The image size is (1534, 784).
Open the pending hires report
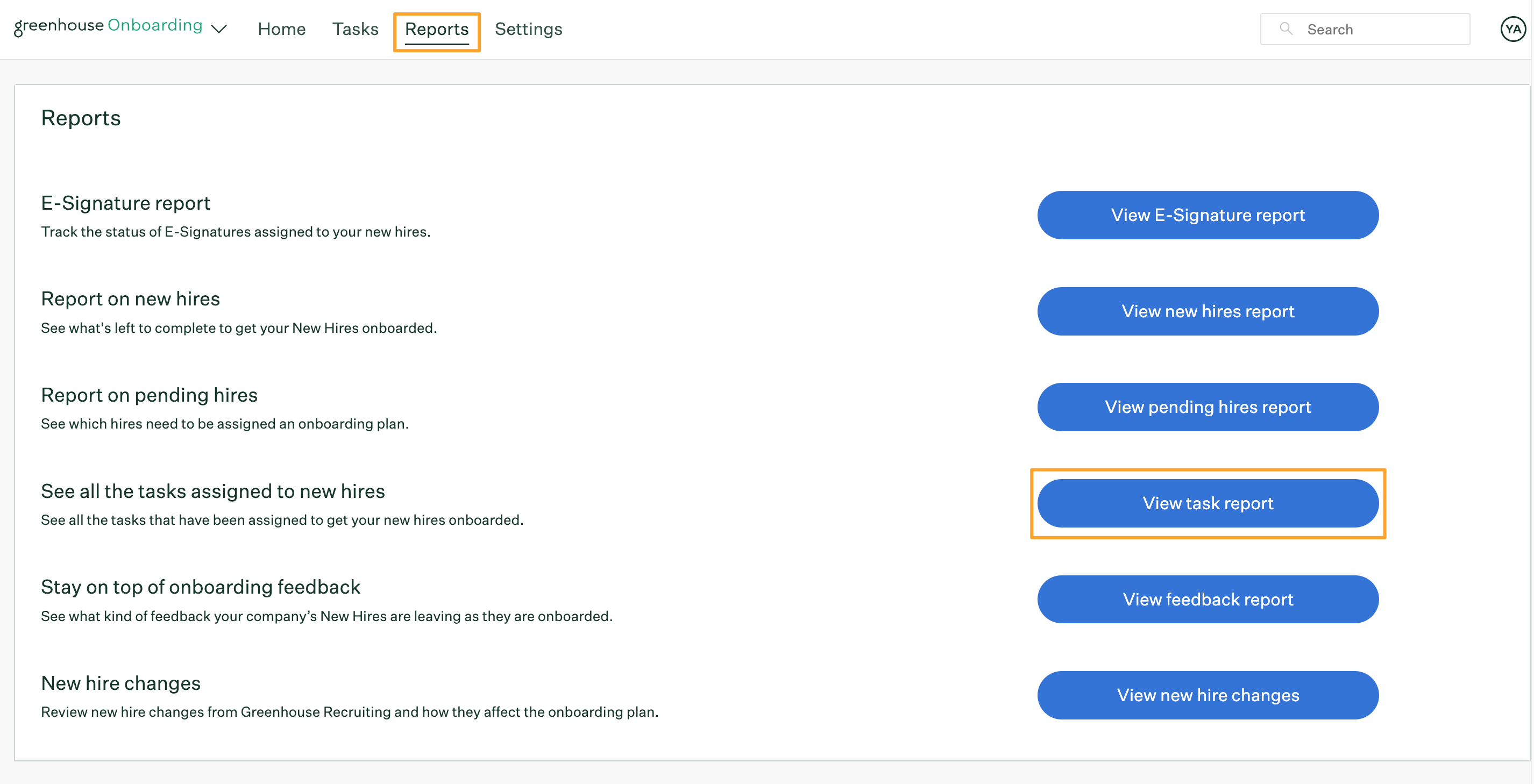1208,407
